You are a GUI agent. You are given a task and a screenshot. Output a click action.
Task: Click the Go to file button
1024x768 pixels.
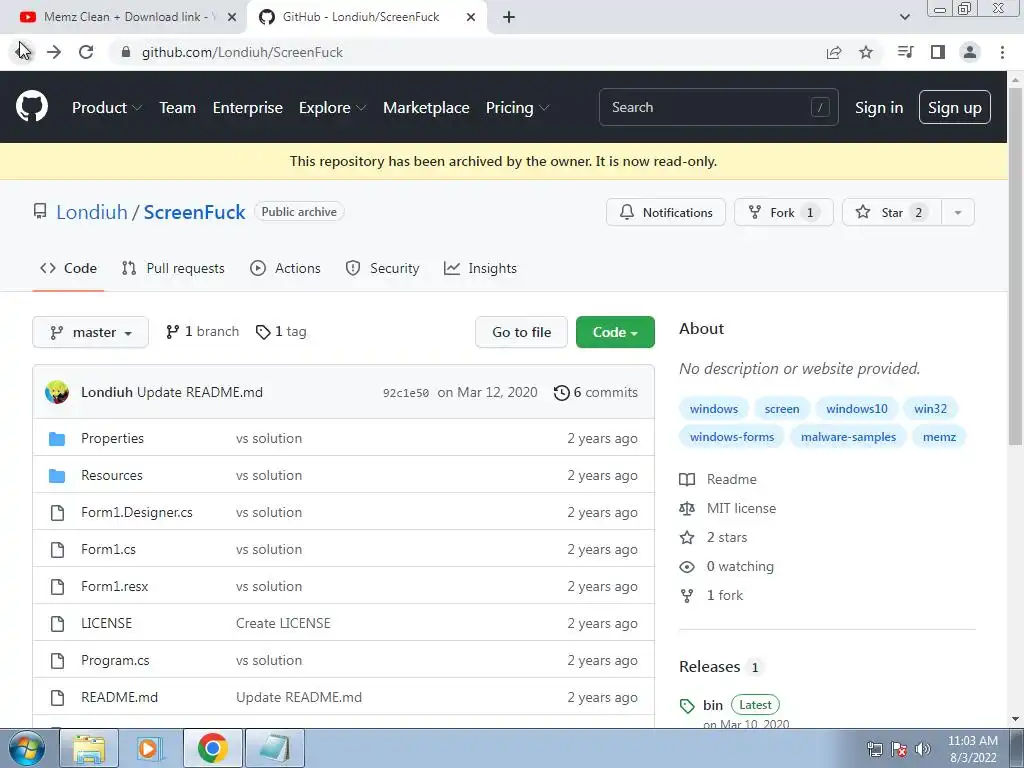[521, 332]
